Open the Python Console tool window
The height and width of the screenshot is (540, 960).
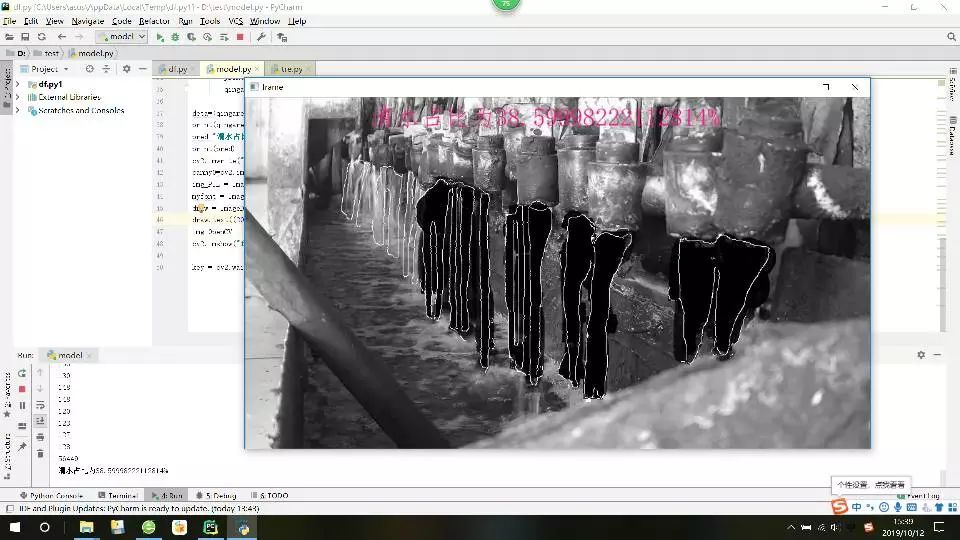(55, 495)
